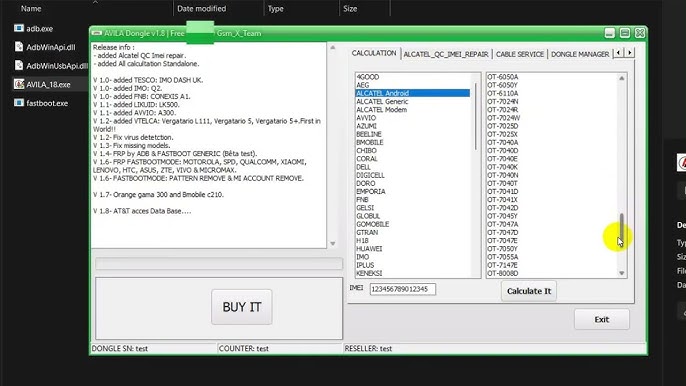Select AZUMI in brand list
Viewport: 686px width, 386px height.
coord(366,126)
